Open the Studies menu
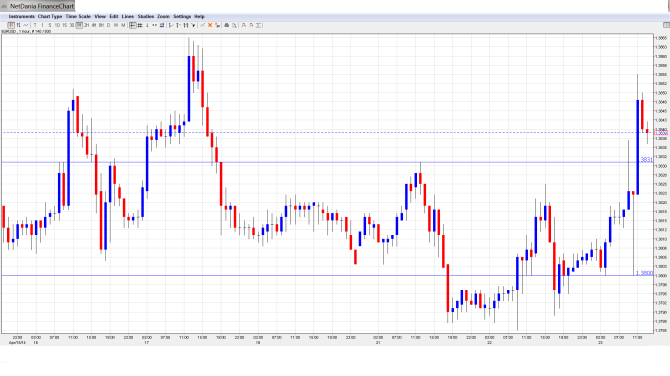This screenshot has width=670, height=376. pyautogui.click(x=146, y=16)
